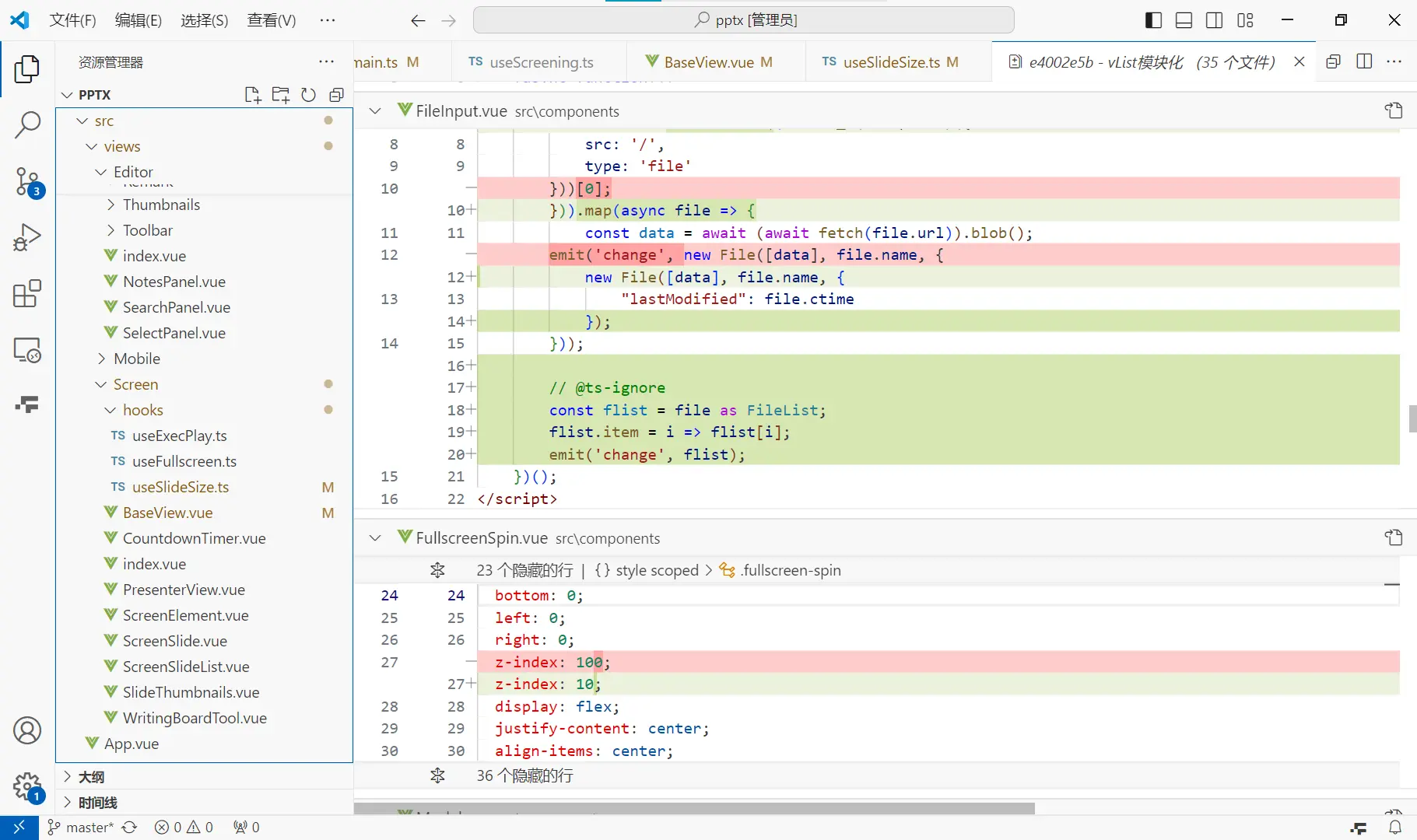Open Remote Explorer in activity bar
Viewport: 1417px width, 840px height.
pyautogui.click(x=27, y=350)
